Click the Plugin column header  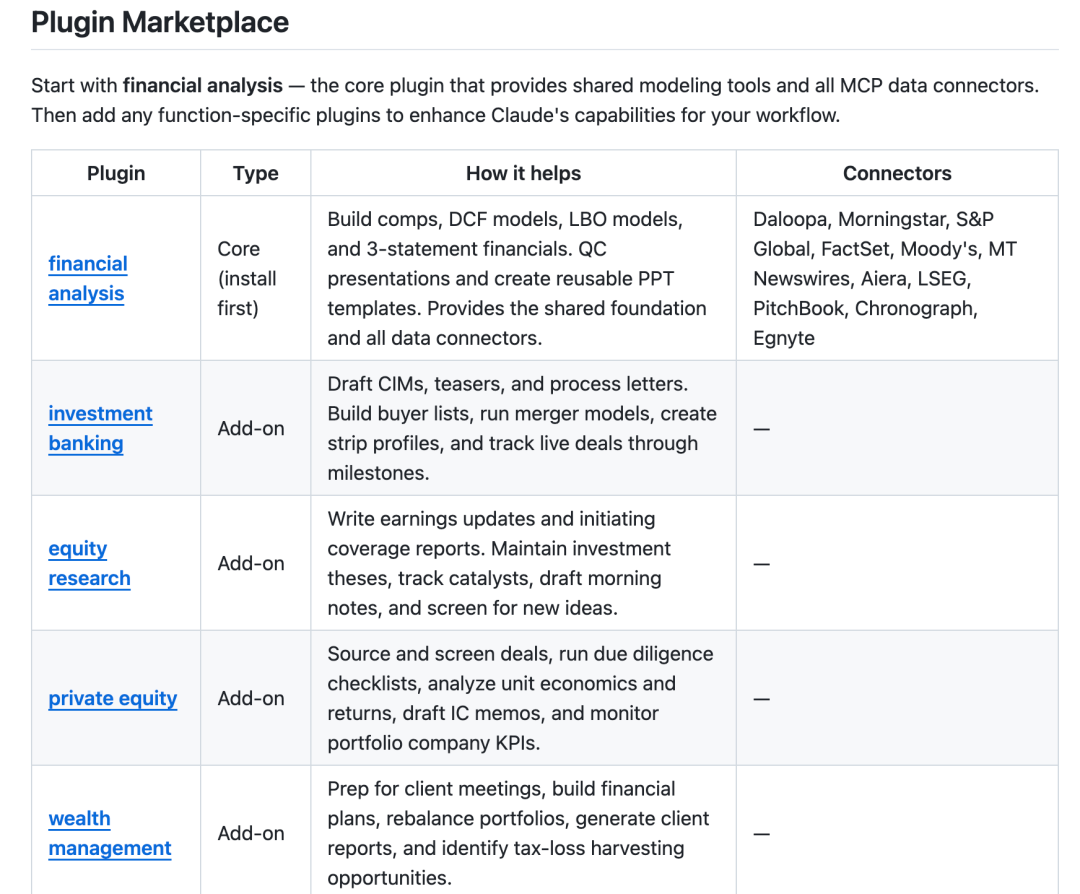(116, 173)
